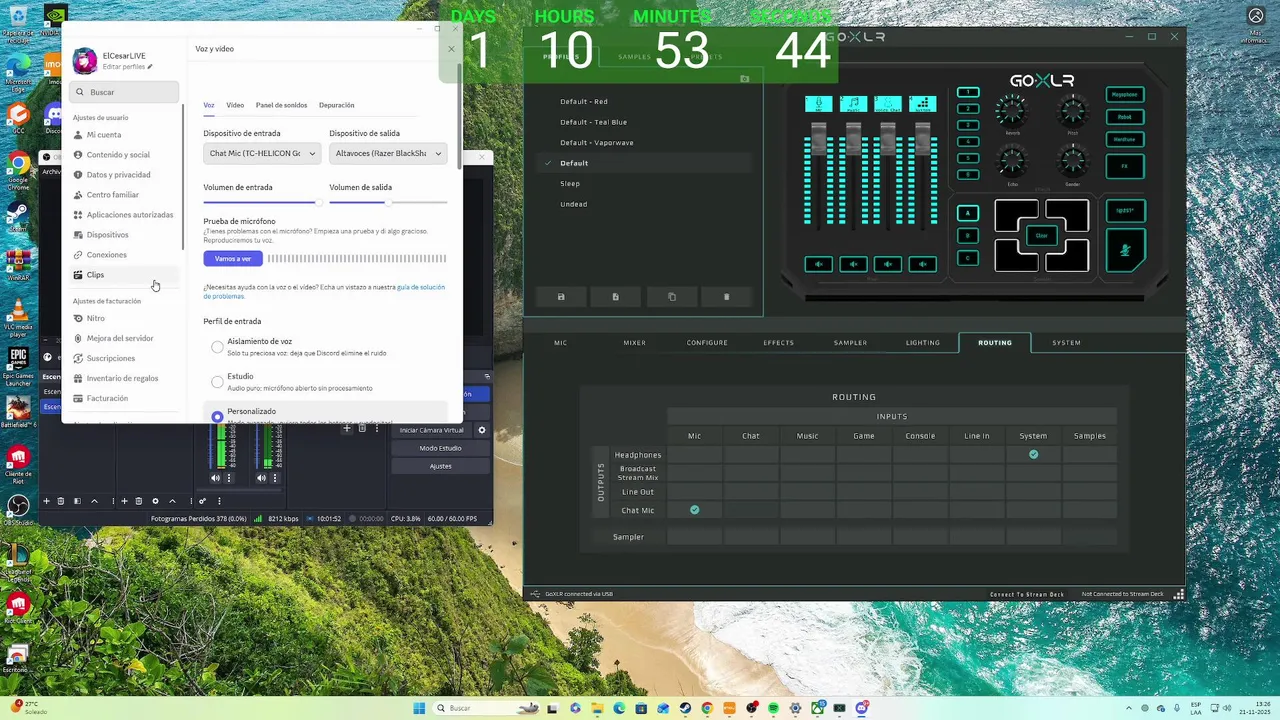The width and height of the screenshot is (1280, 720).
Task: Open the OBS Studio desktop shortcut
Action: [18, 508]
